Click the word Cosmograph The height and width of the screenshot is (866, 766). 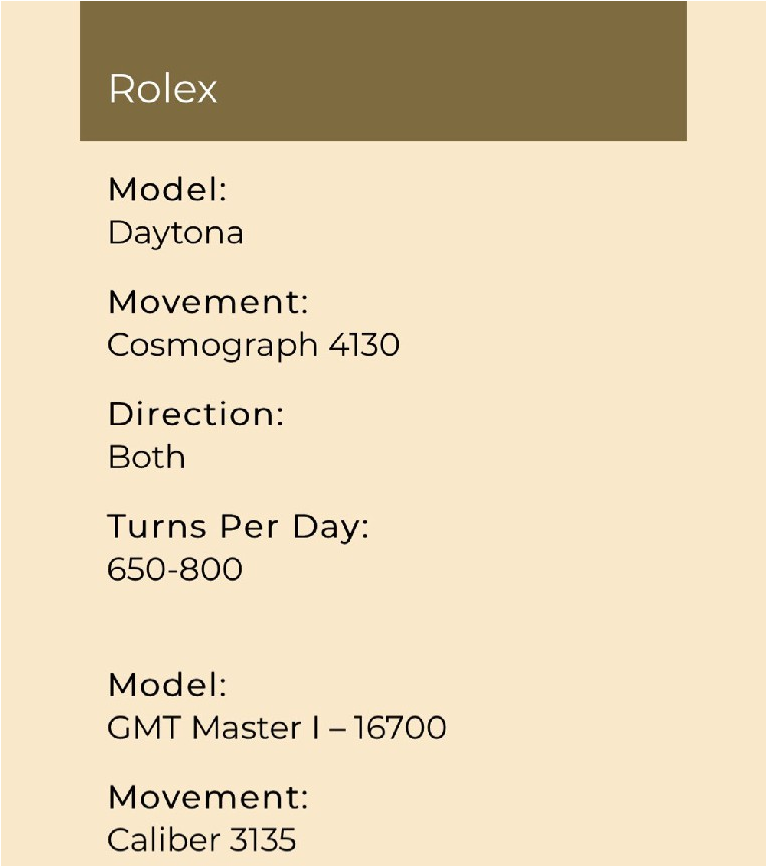212,346
